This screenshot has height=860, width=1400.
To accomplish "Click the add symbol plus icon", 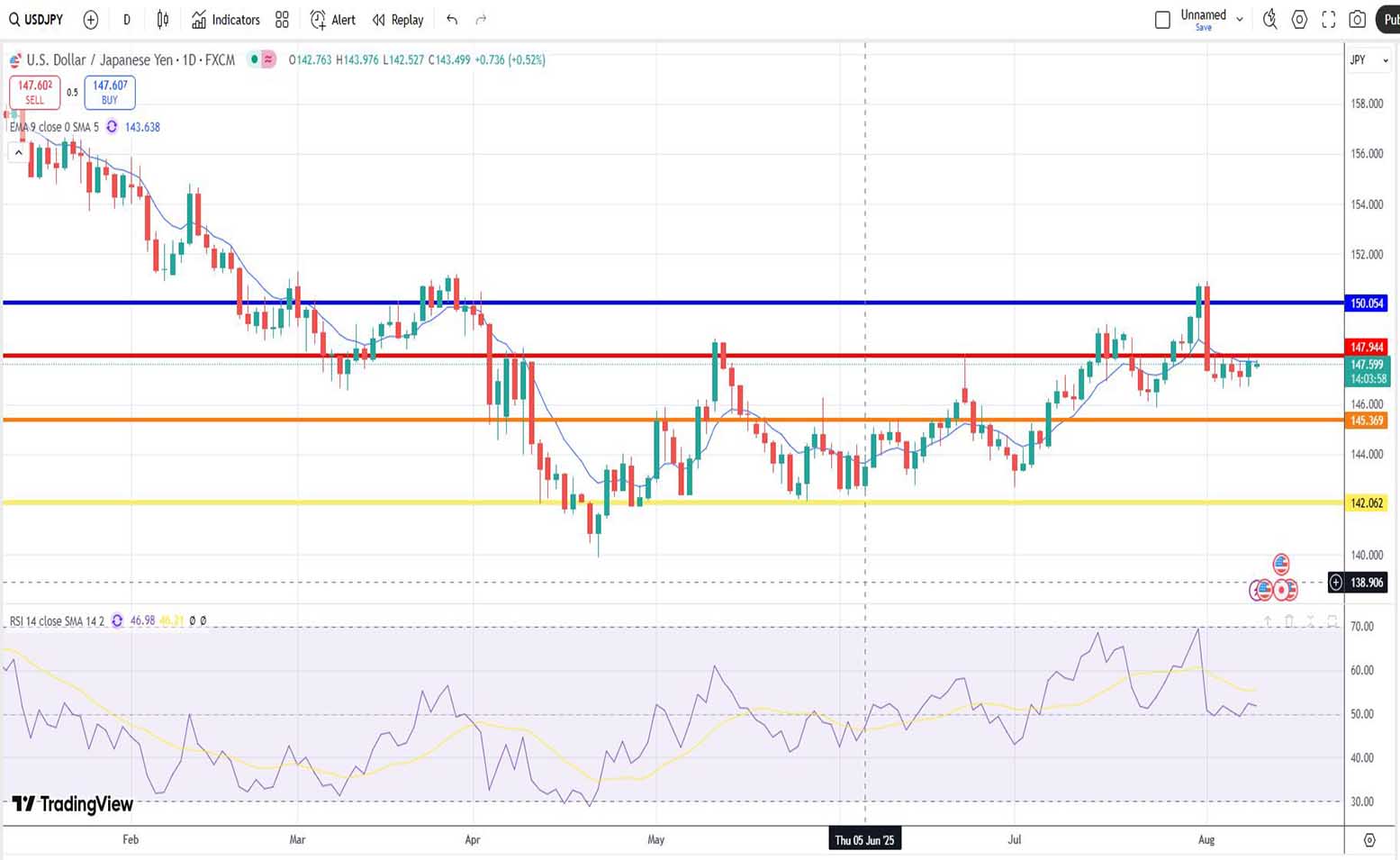I will pyautogui.click(x=90, y=20).
